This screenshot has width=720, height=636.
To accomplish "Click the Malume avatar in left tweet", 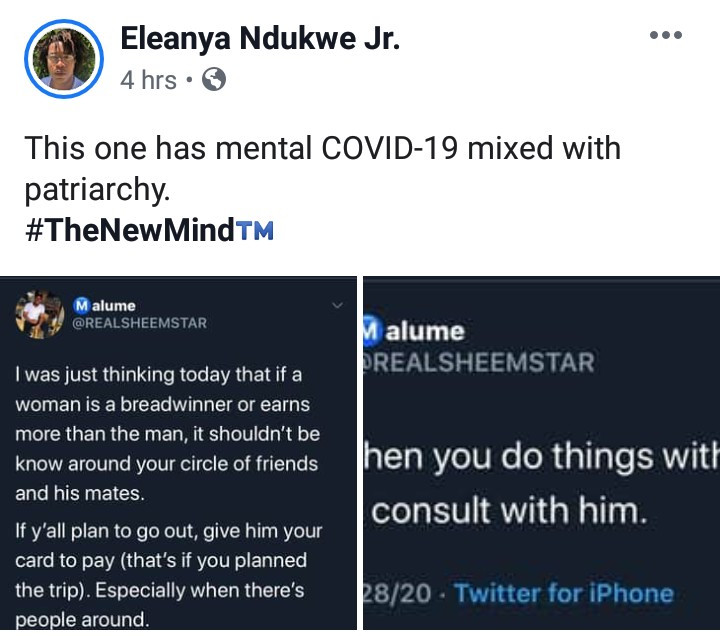I will pyautogui.click(x=39, y=315).
